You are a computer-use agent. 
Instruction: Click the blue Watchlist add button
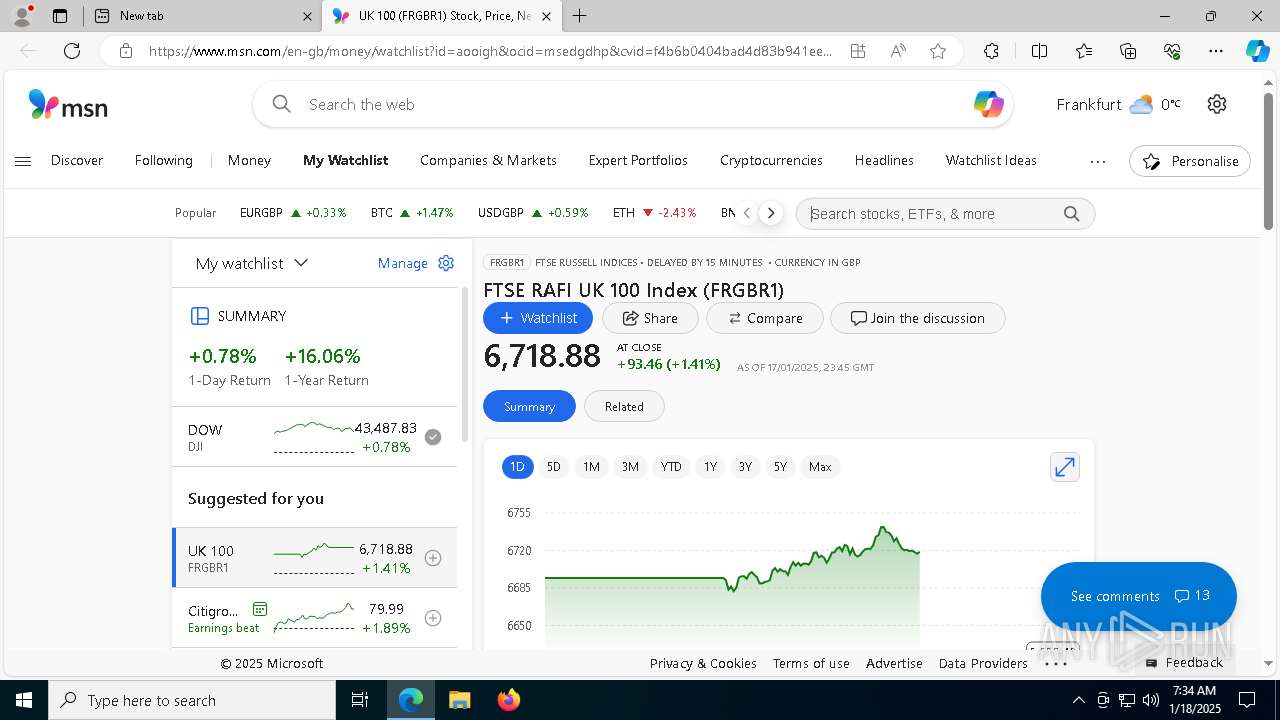(538, 318)
